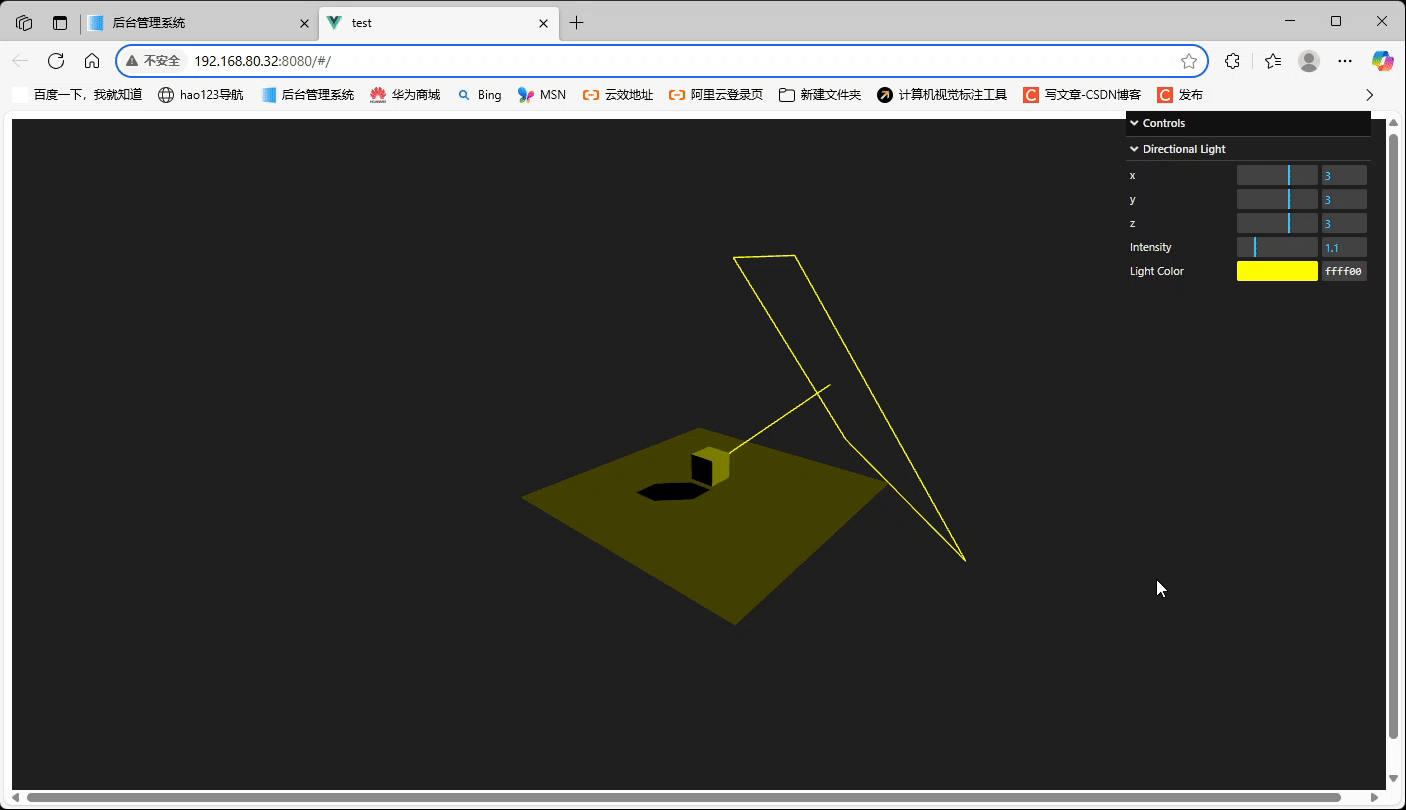Open the browser three-dot settings menu

coord(1345,60)
